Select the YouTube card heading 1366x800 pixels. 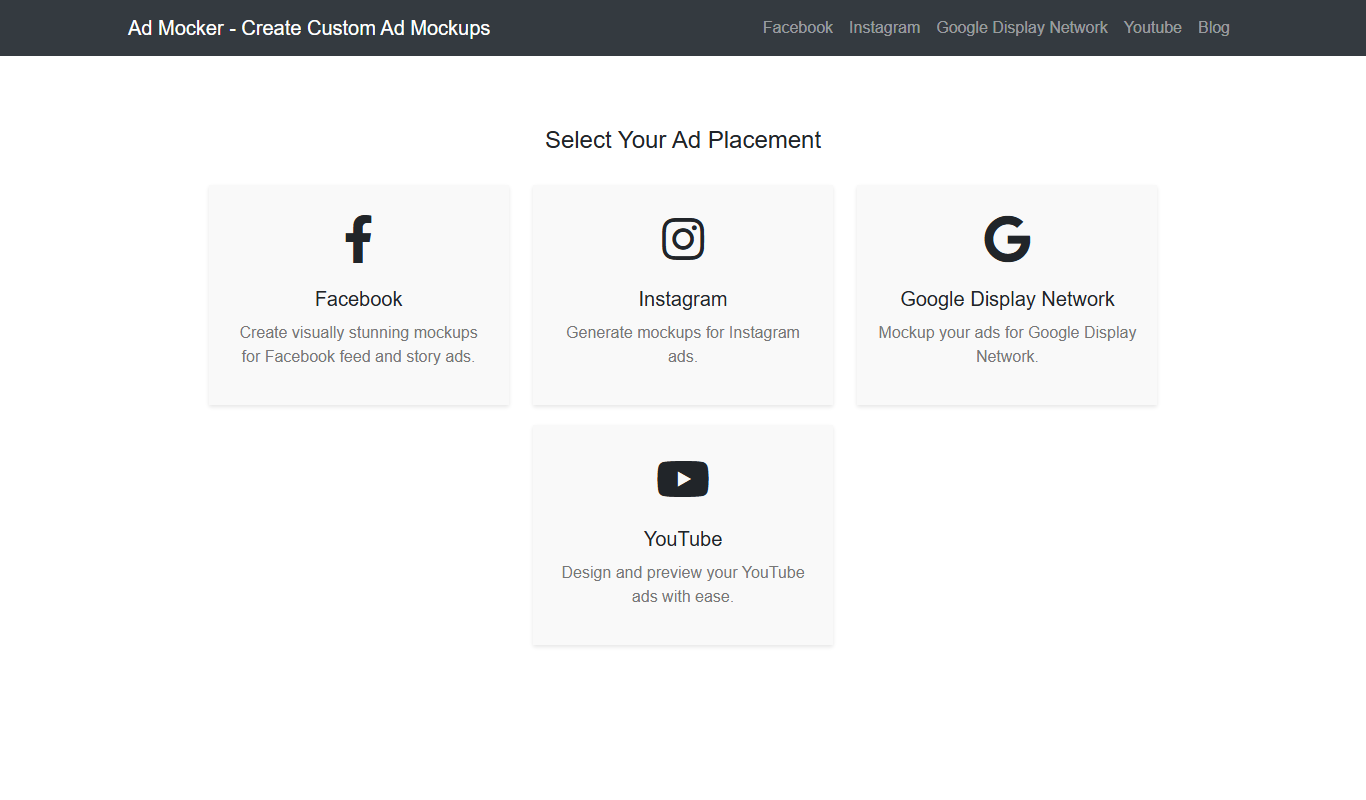683,539
